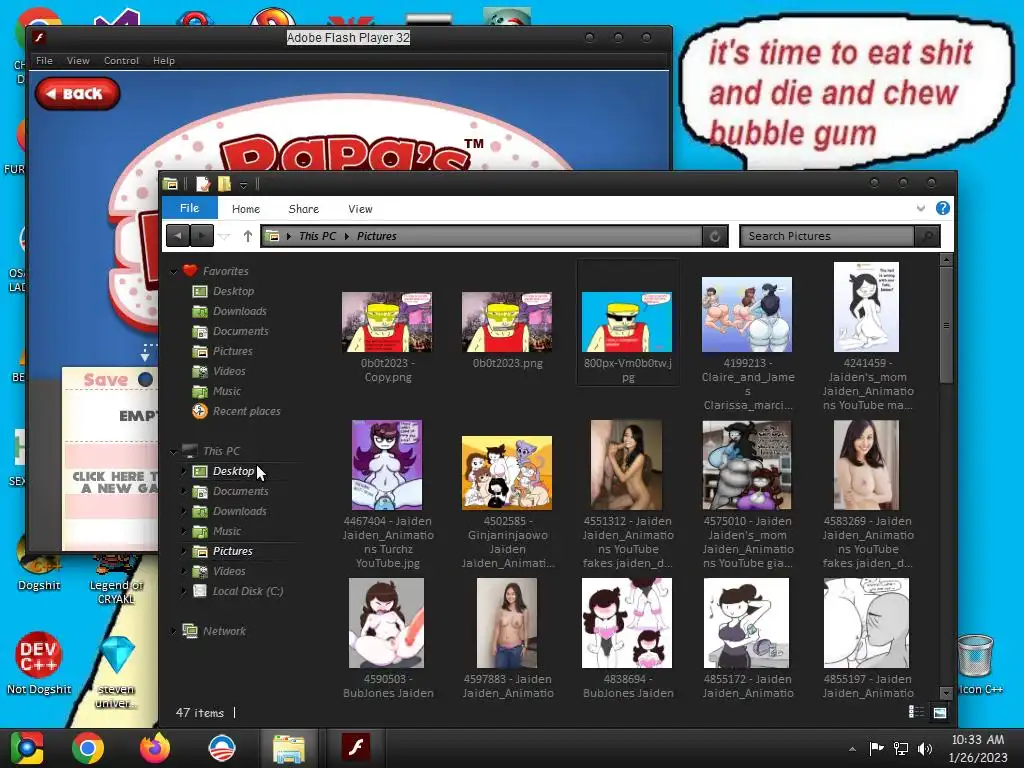Show hidden tray icons arrow

852,749
